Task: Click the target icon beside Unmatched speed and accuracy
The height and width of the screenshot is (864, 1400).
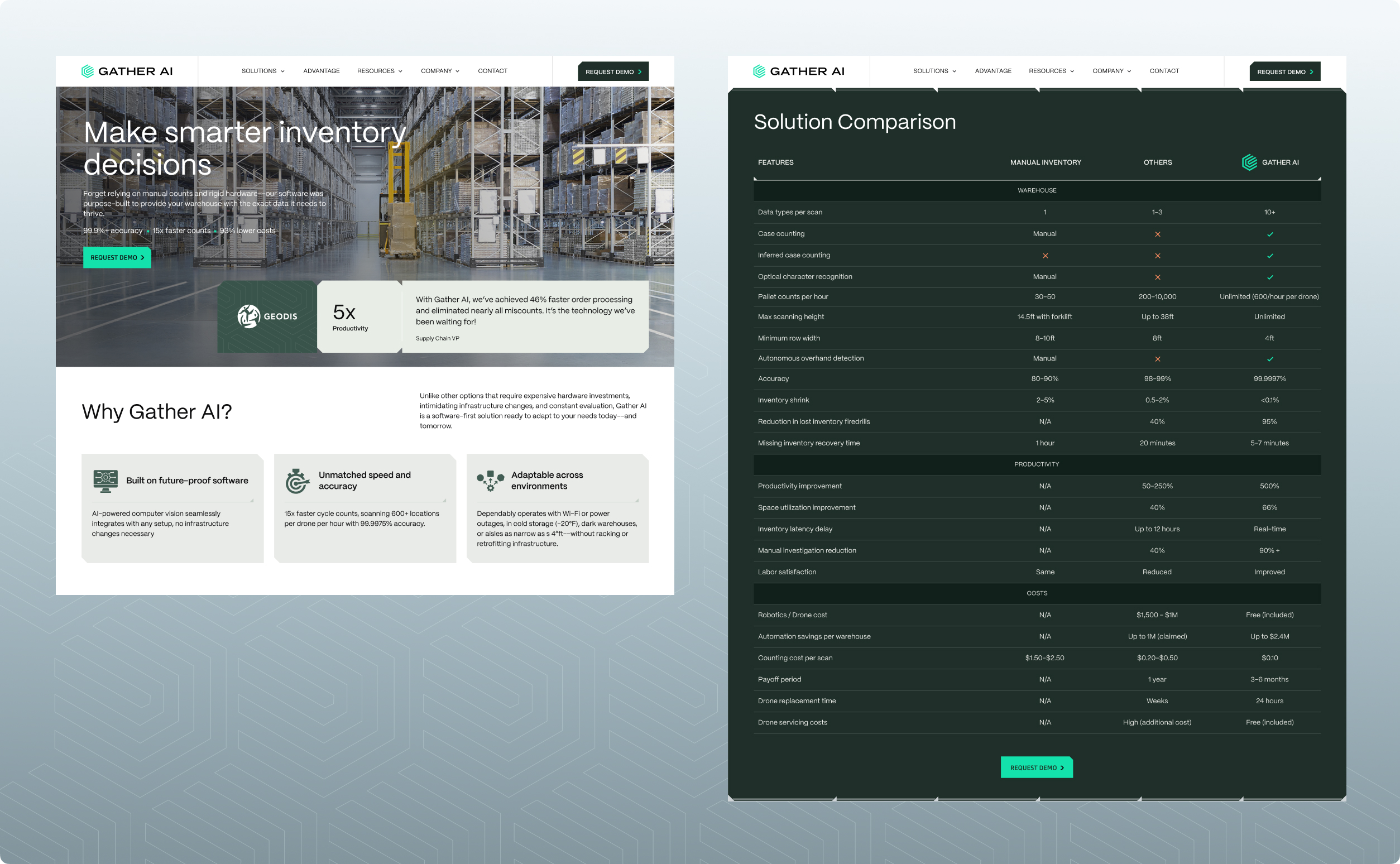Action: point(297,481)
